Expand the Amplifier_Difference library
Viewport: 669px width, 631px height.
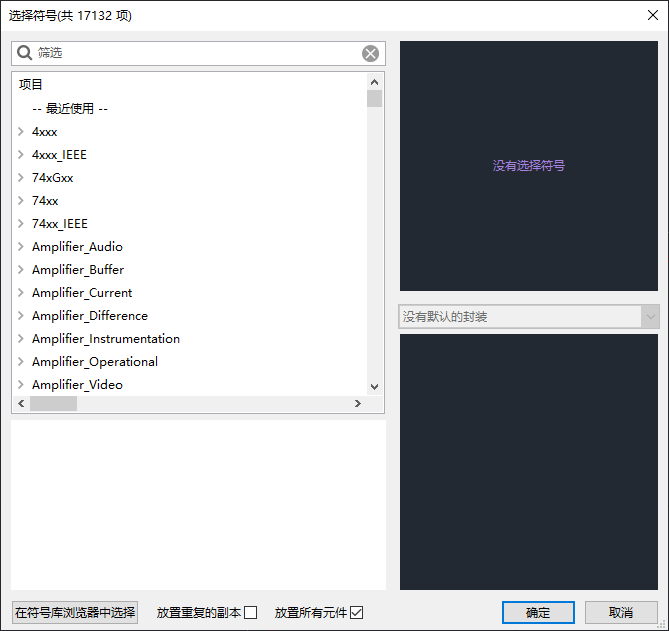[20, 316]
